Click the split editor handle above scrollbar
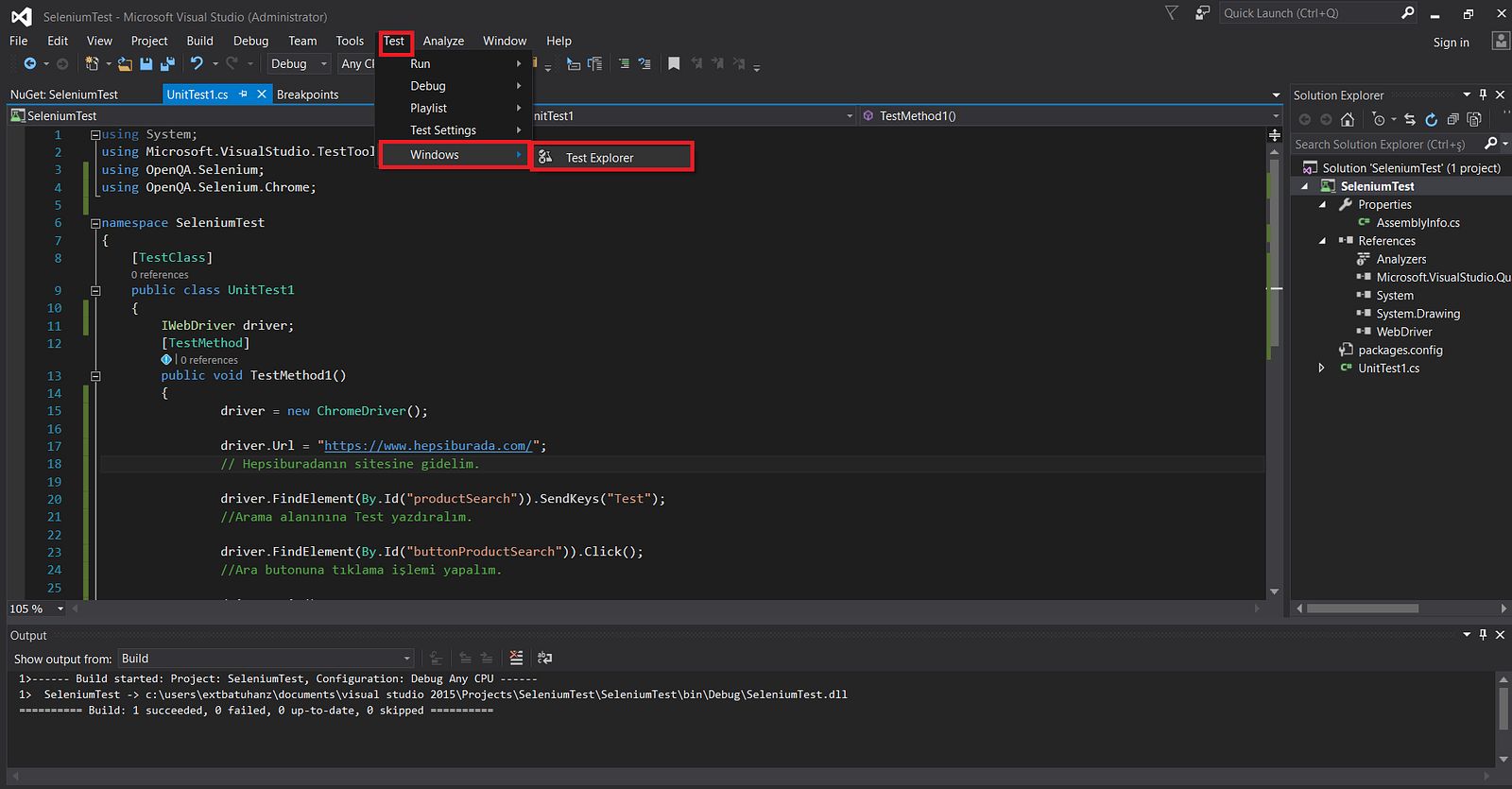 1275,135
